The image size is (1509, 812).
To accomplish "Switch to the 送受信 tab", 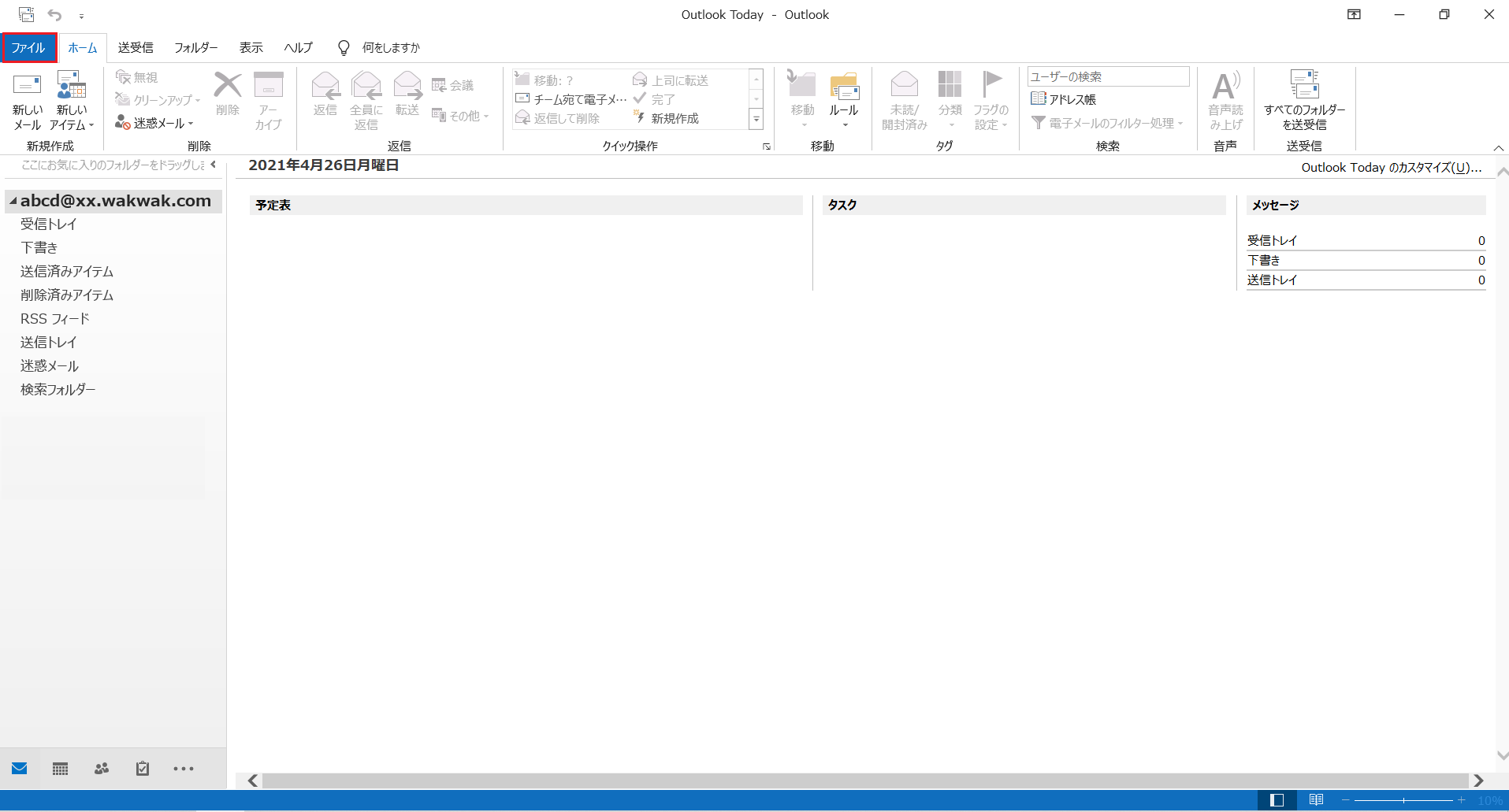I will click(x=136, y=47).
